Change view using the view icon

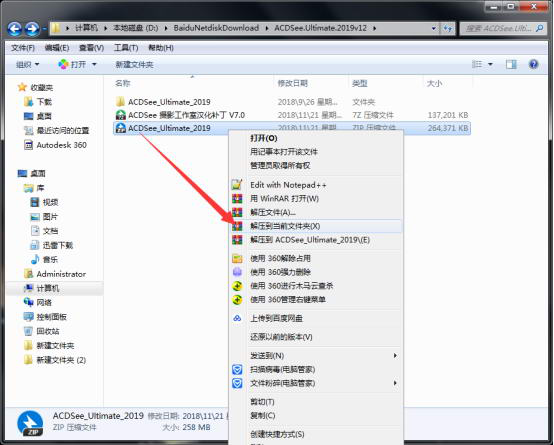tap(477, 64)
